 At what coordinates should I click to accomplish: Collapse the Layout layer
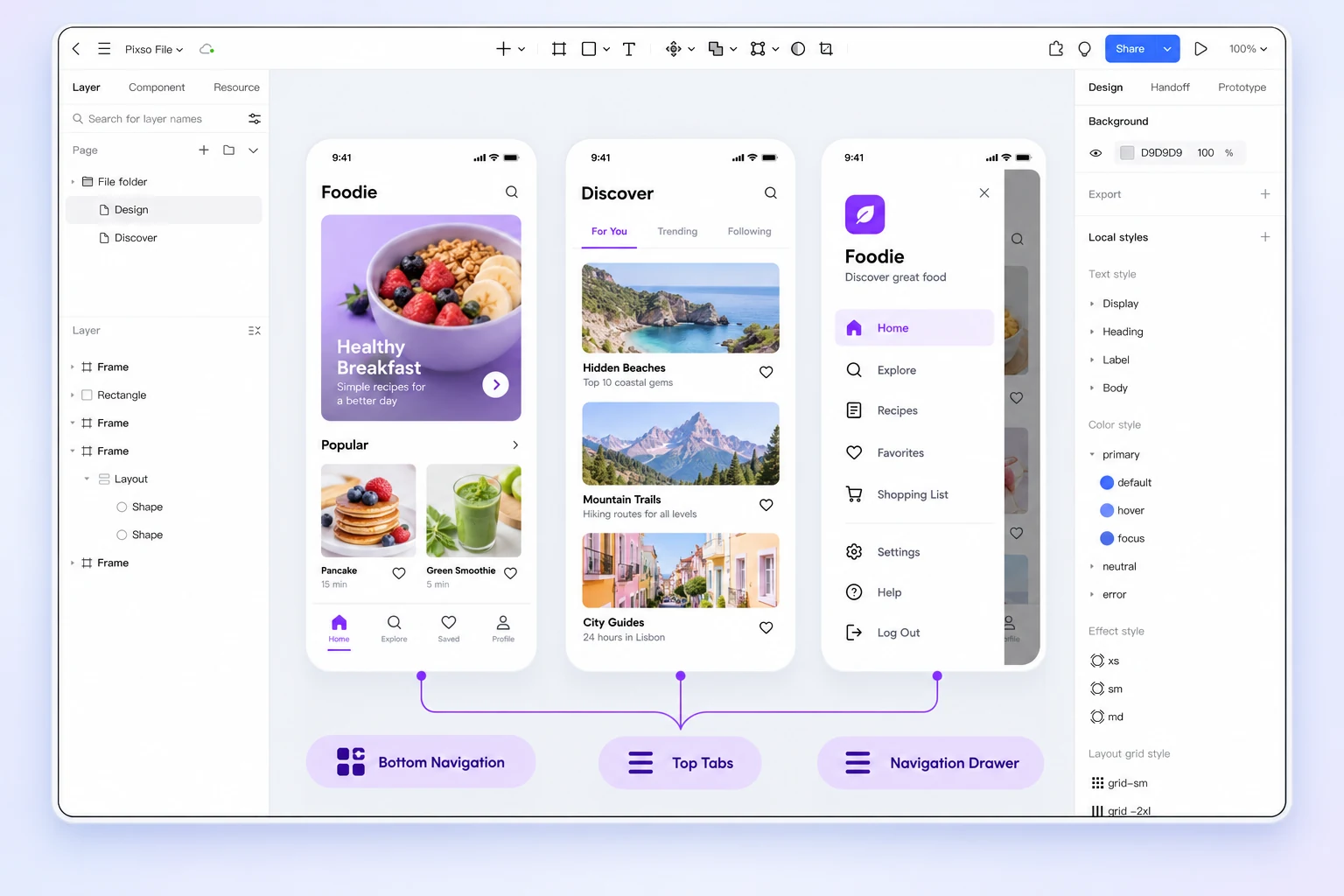click(x=87, y=479)
